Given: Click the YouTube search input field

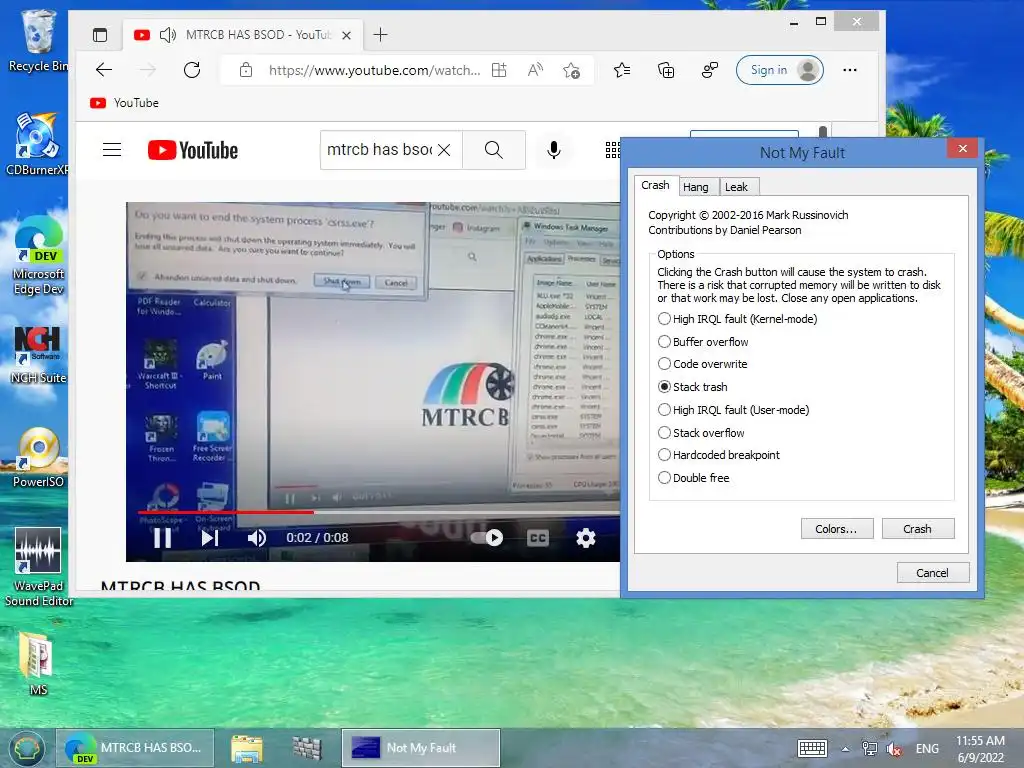Looking at the screenshot, I should 379,150.
